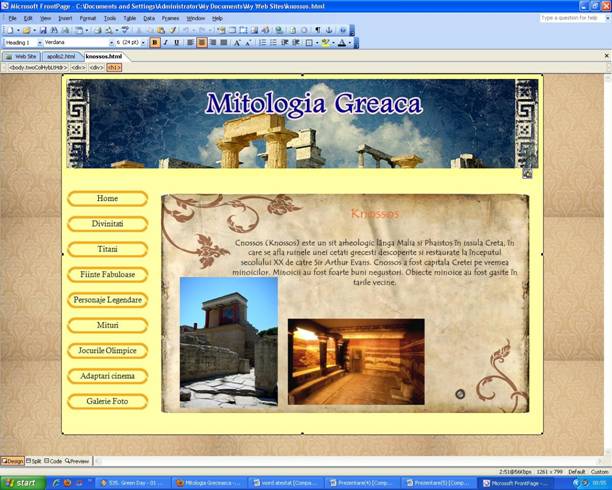This screenshot has width=612, height=490.
Task: Click the Preview in Browser magnifier icon
Action: (108, 30)
